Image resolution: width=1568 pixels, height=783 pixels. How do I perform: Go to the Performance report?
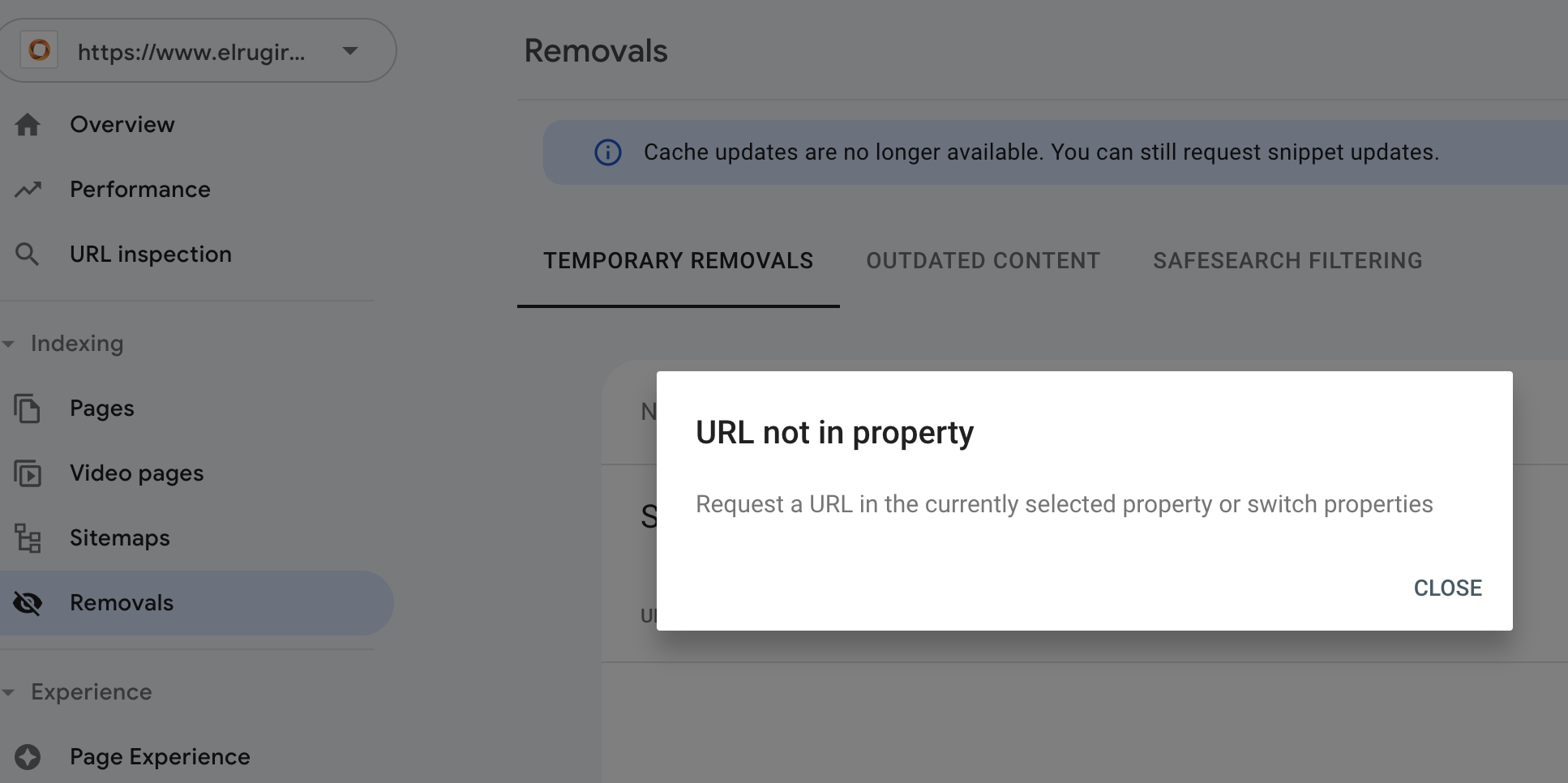point(196,190)
